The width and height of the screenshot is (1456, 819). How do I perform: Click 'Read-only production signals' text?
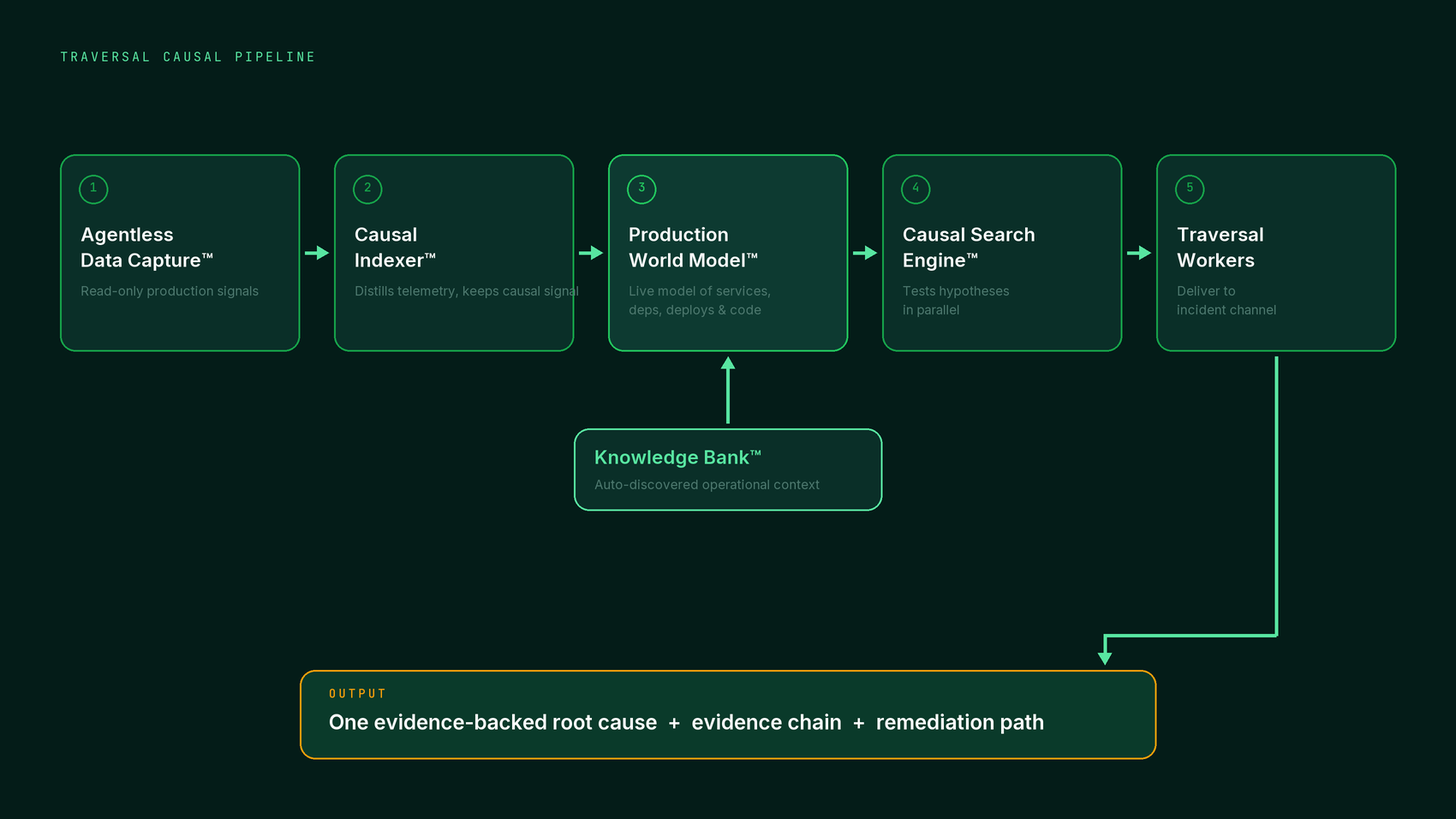pos(170,291)
